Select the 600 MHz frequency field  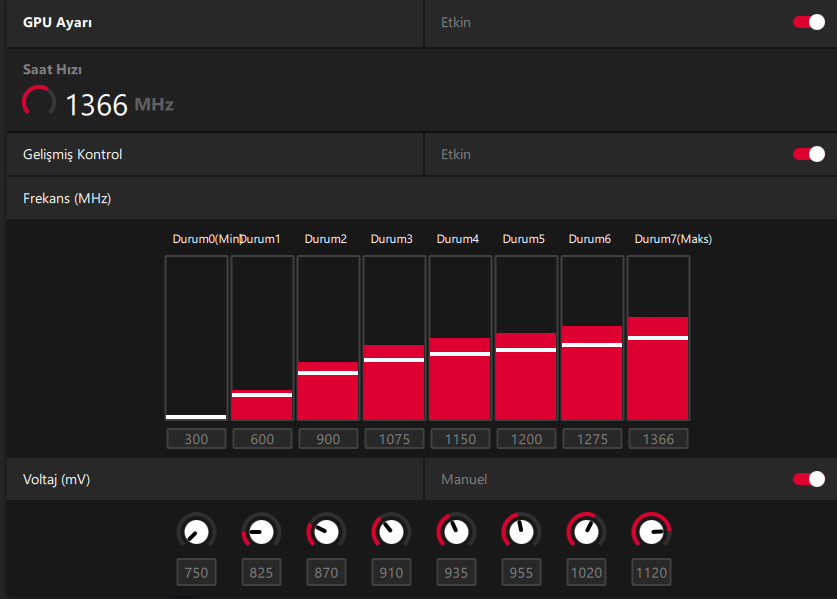(x=262, y=439)
